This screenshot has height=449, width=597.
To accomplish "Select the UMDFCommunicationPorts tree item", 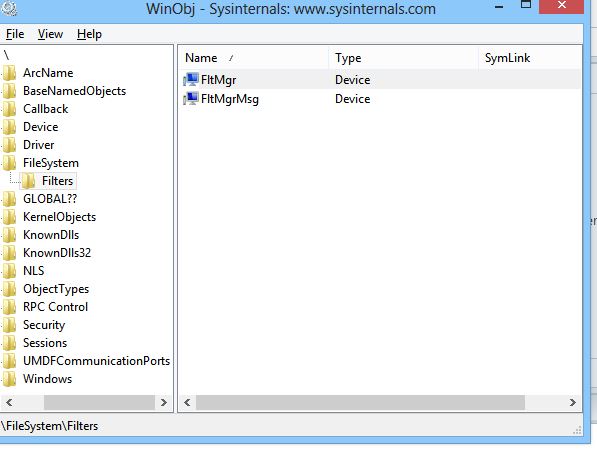I will [96, 361].
